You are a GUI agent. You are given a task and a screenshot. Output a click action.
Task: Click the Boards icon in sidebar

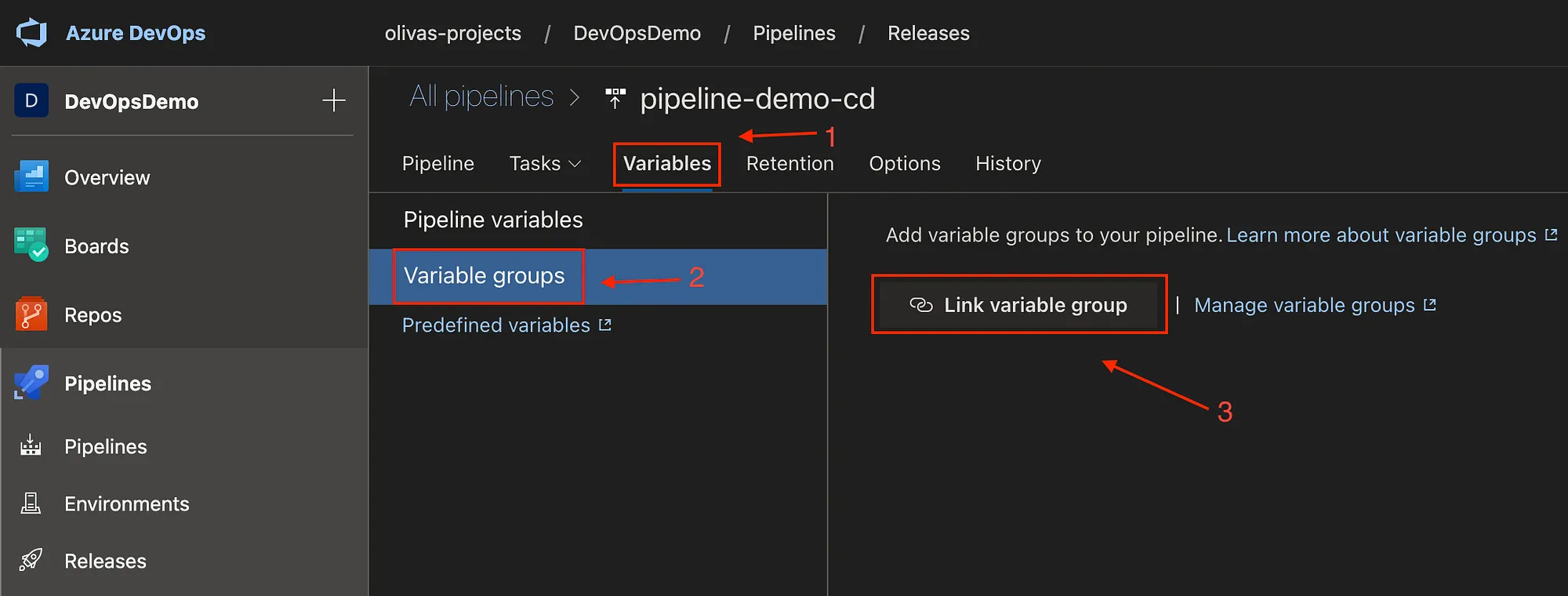tap(31, 245)
